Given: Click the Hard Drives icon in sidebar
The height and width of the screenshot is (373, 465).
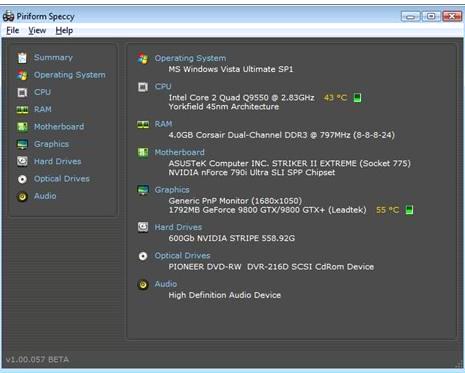Looking at the screenshot, I should [22, 162].
